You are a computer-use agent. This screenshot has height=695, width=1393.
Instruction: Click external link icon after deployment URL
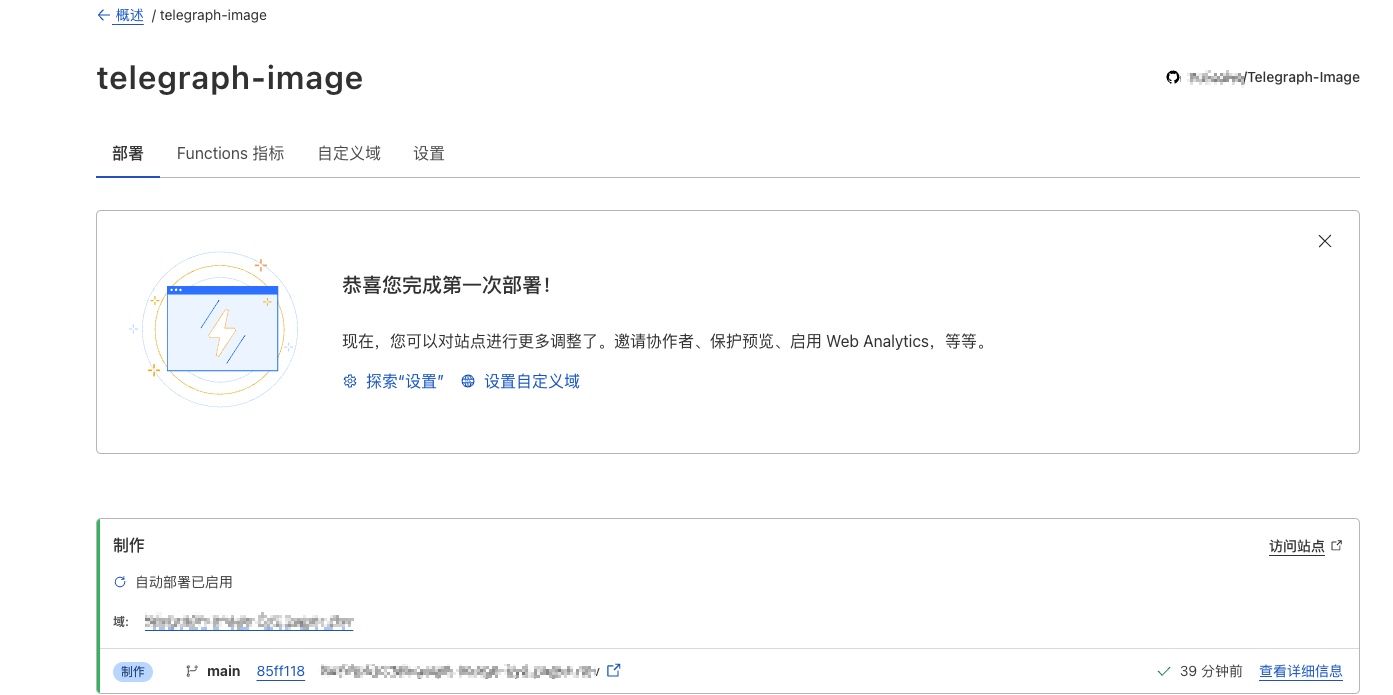[x=614, y=670]
